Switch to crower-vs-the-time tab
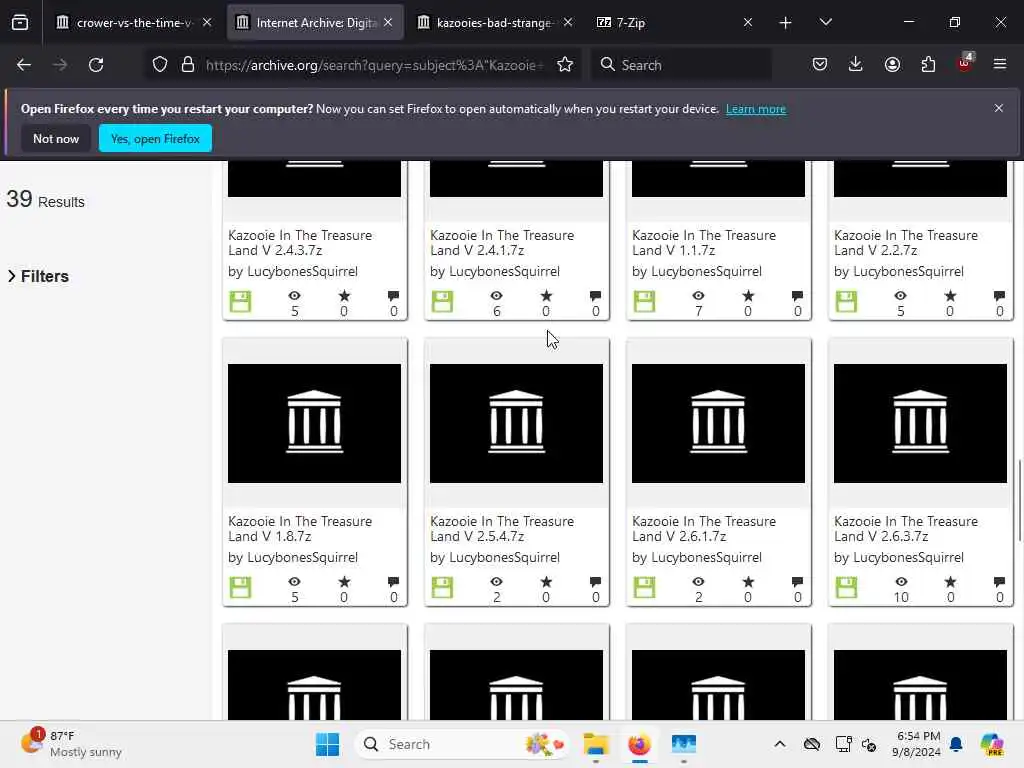The height and width of the screenshot is (768, 1024). point(133,23)
